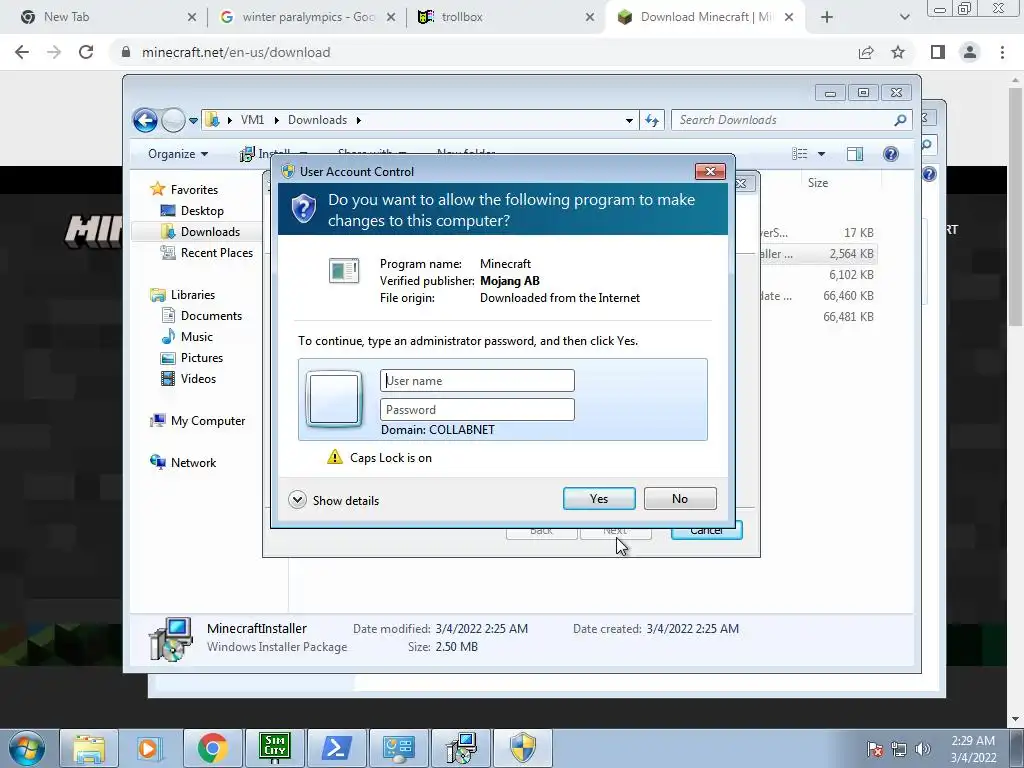This screenshot has height=768, width=1024.
Task: Open the Organize menu
Action: pos(178,153)
